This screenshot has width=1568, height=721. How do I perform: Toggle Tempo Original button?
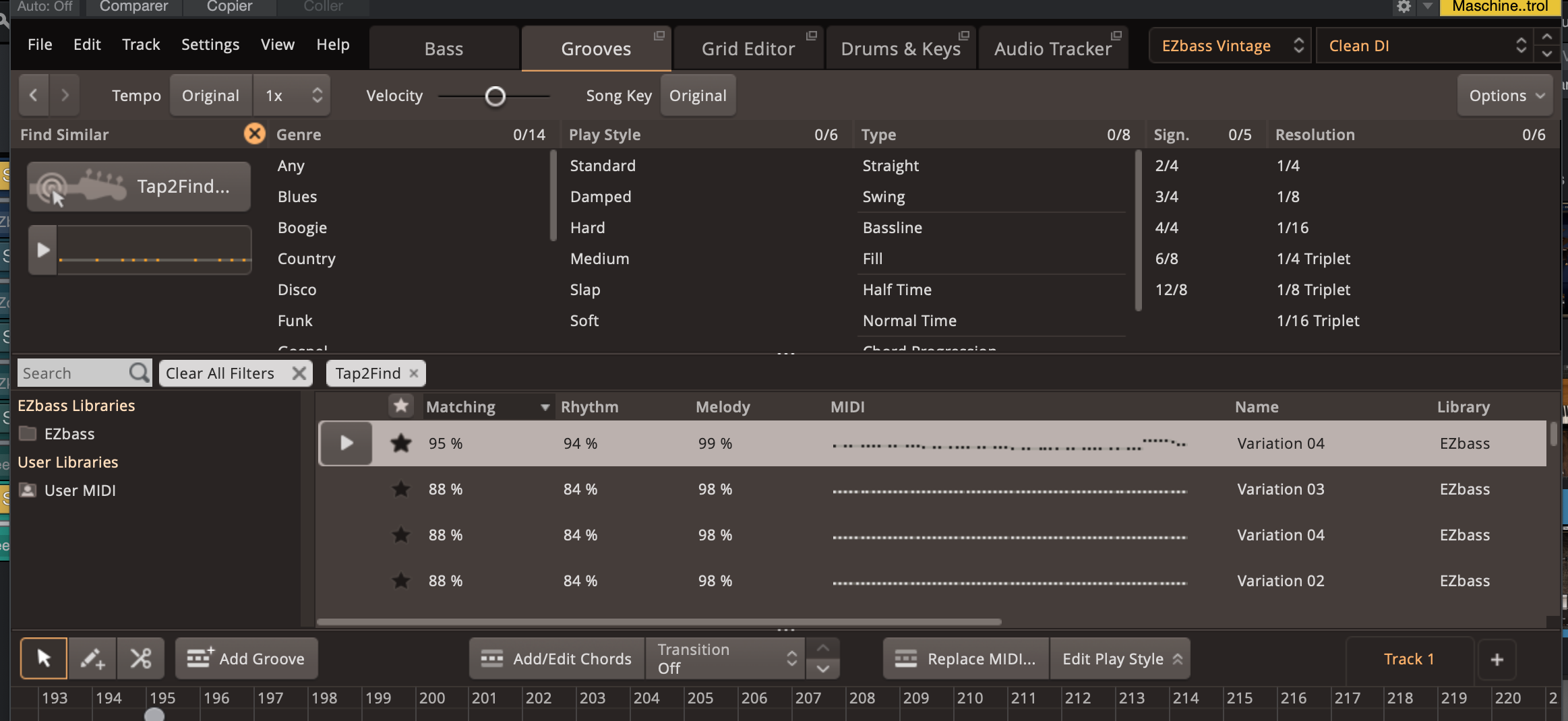point(210,96)
